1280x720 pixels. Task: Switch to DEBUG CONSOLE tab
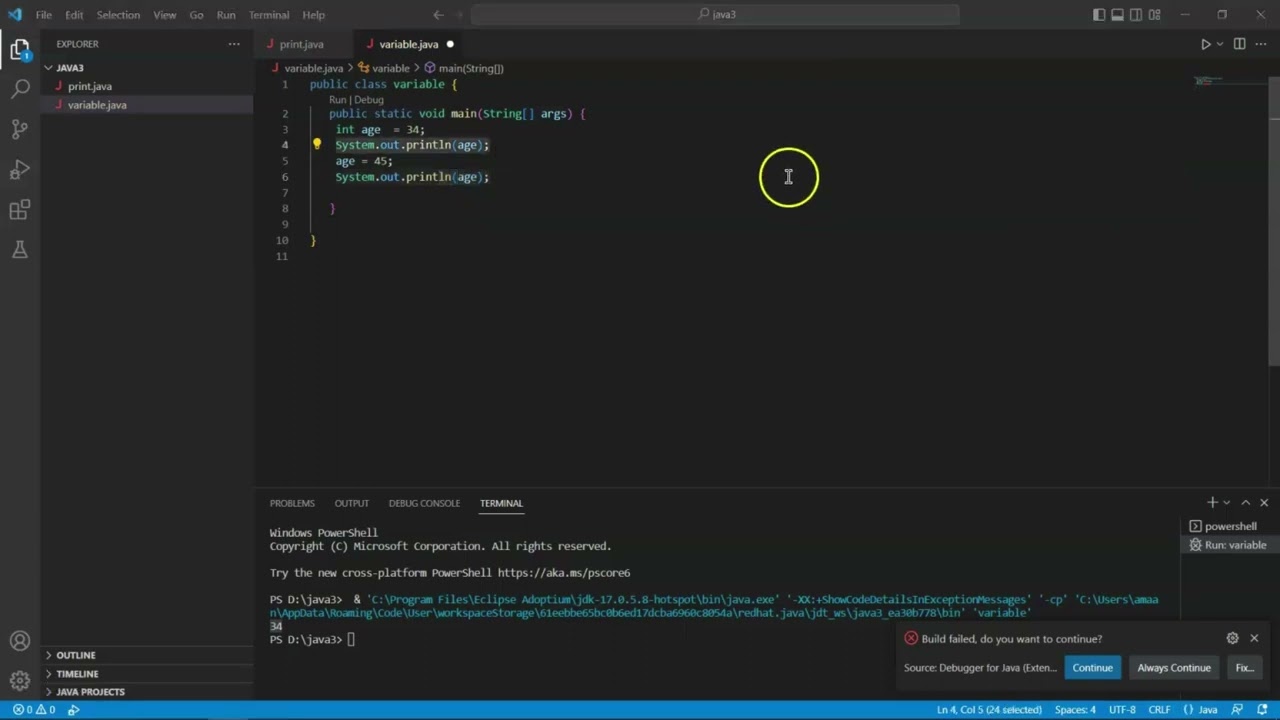tap(424, 503)
